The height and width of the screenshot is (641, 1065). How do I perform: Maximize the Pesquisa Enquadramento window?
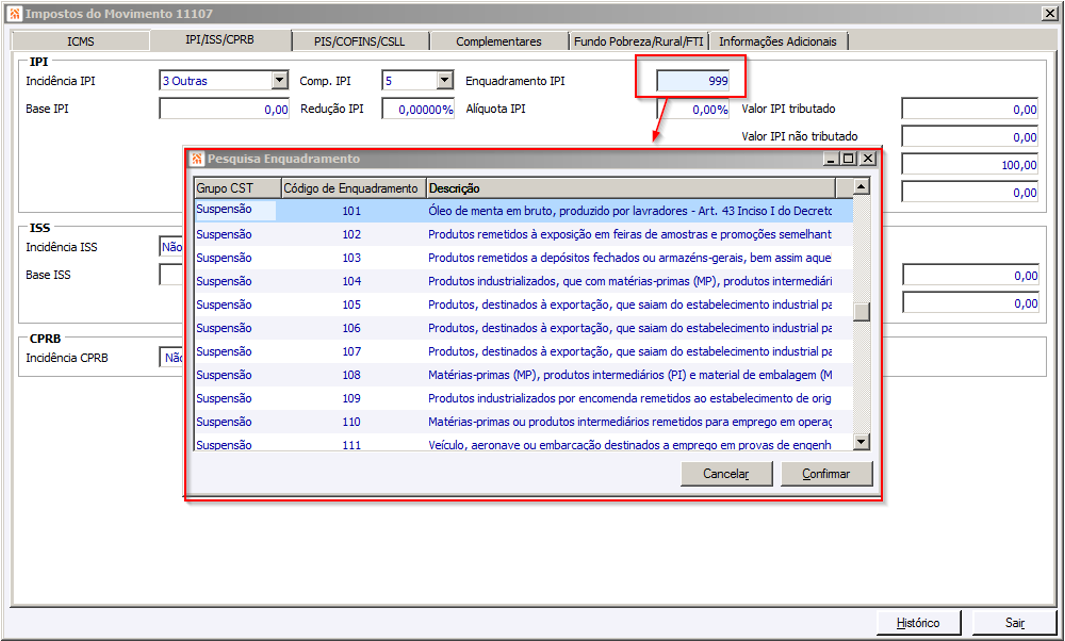click(x=848, y=158)
